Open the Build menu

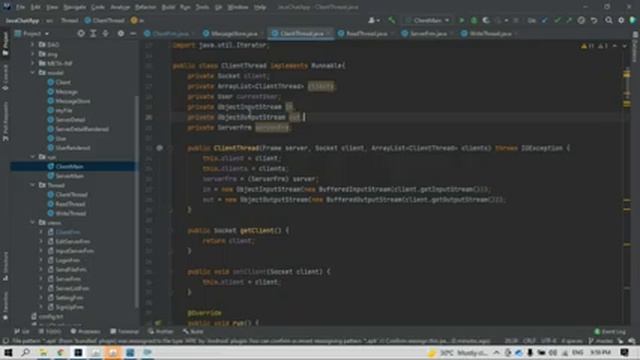(x=168, y=7)
